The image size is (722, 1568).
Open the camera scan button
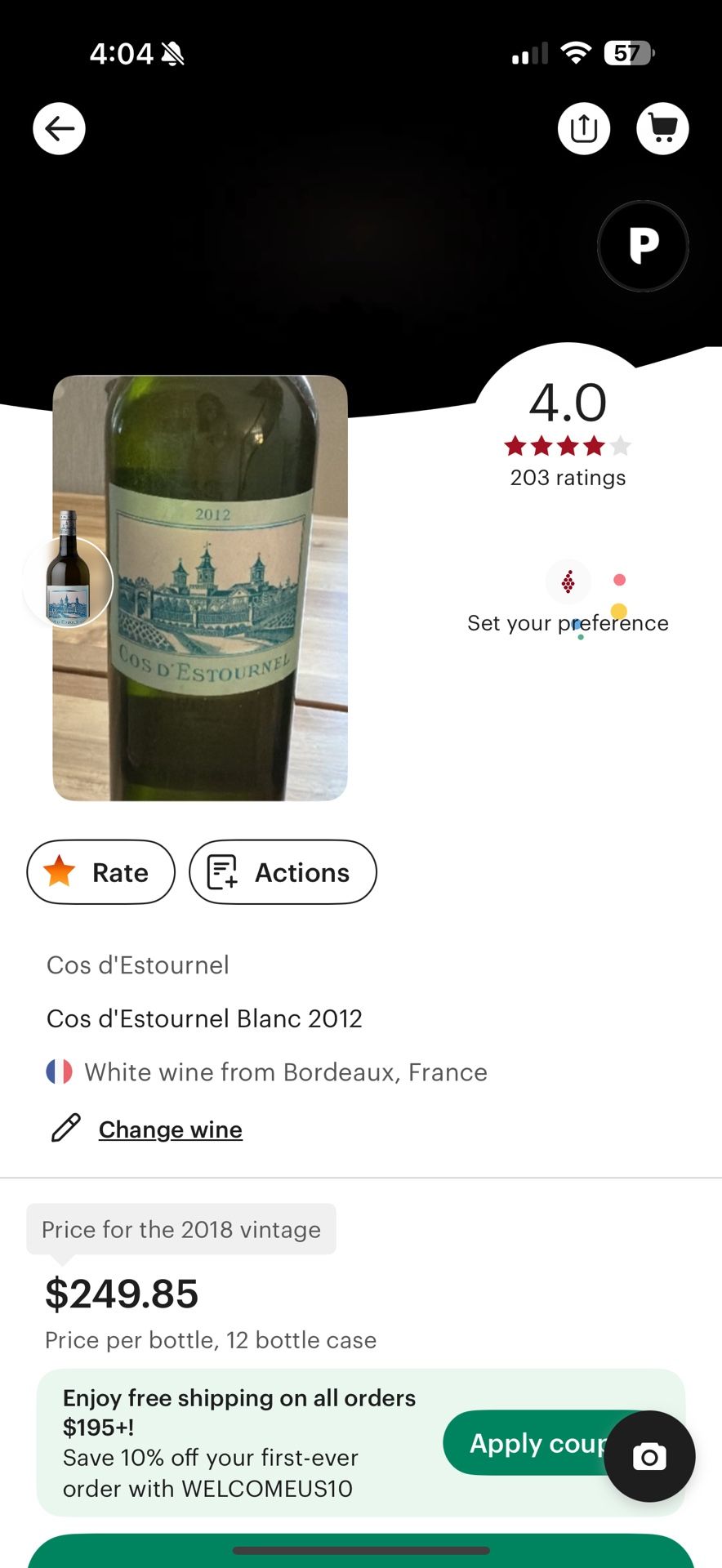(x=649, y=1456)
